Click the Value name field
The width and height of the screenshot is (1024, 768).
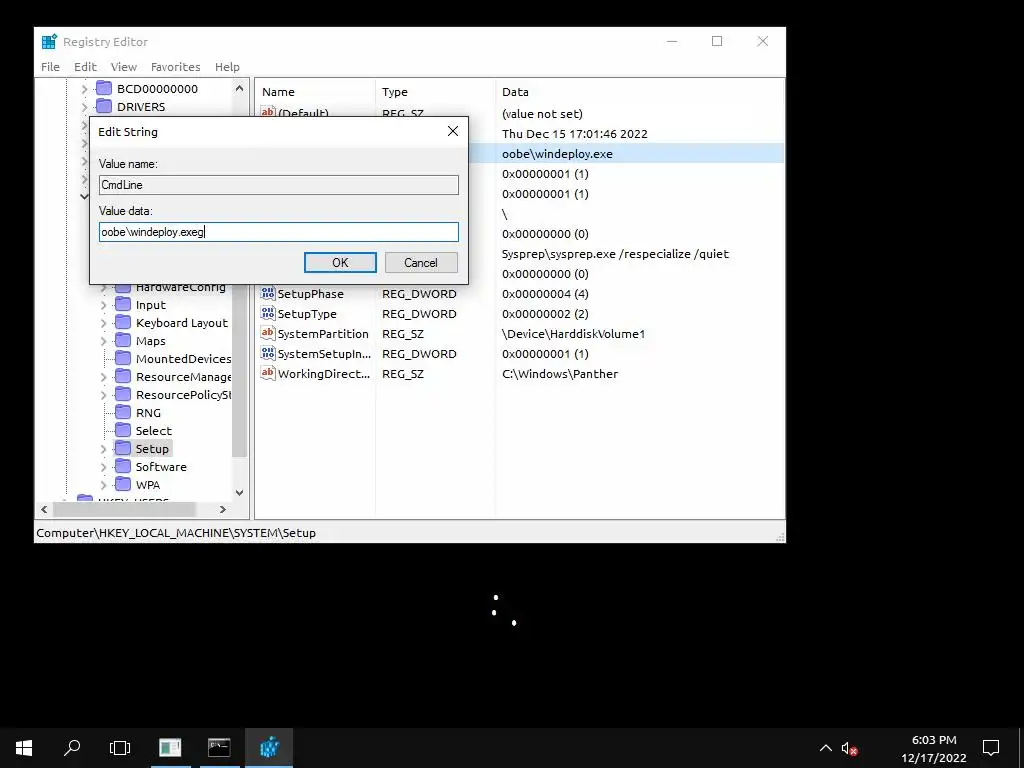[278, 185]
